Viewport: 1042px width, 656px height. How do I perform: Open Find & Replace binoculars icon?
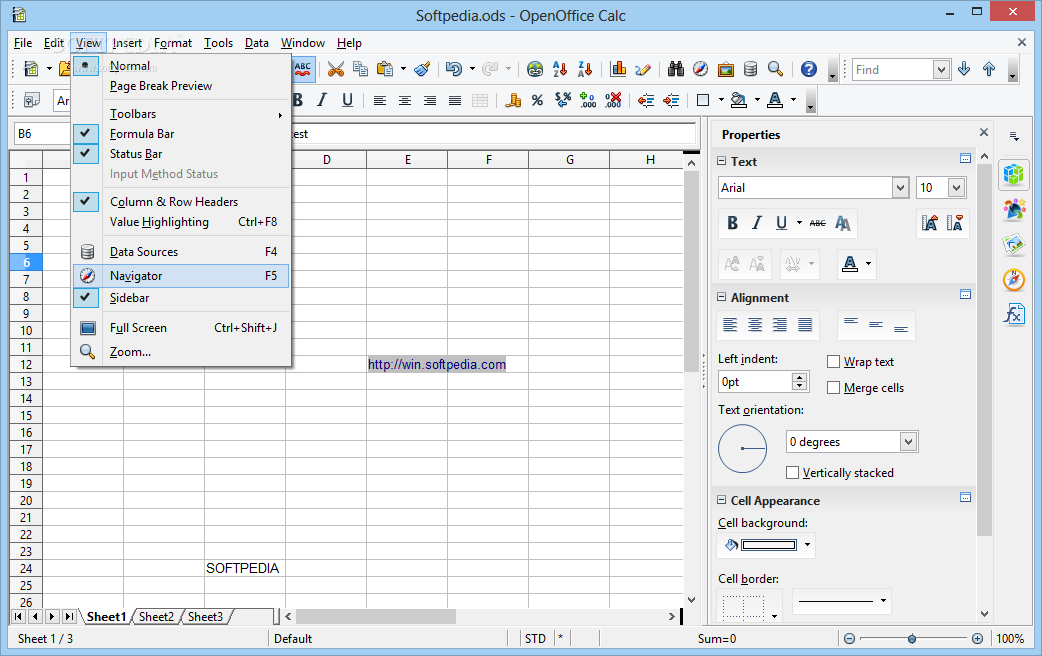point(676,68)
